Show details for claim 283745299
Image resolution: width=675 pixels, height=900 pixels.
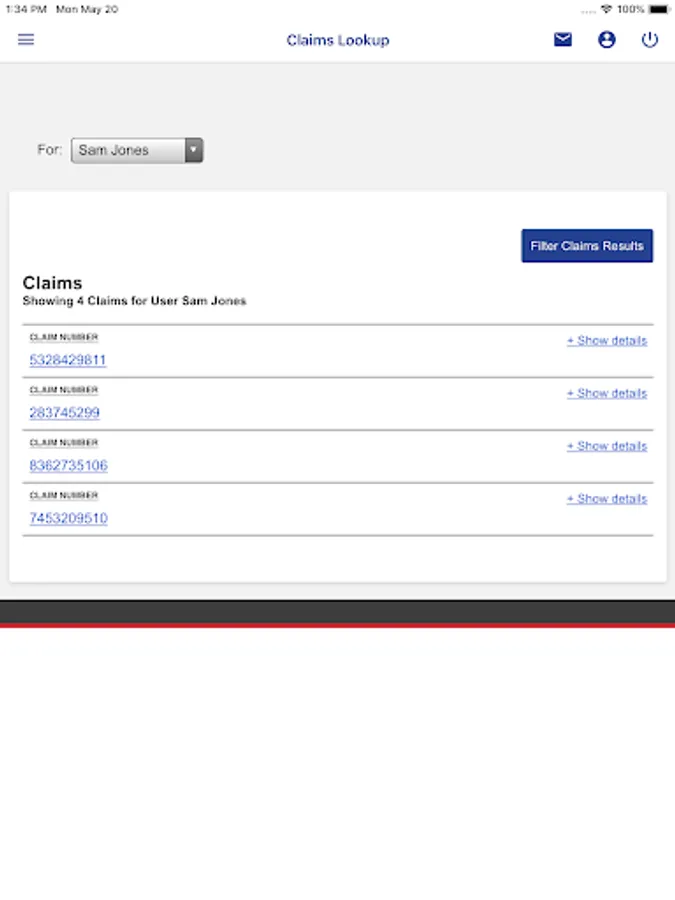click(607, 393)
